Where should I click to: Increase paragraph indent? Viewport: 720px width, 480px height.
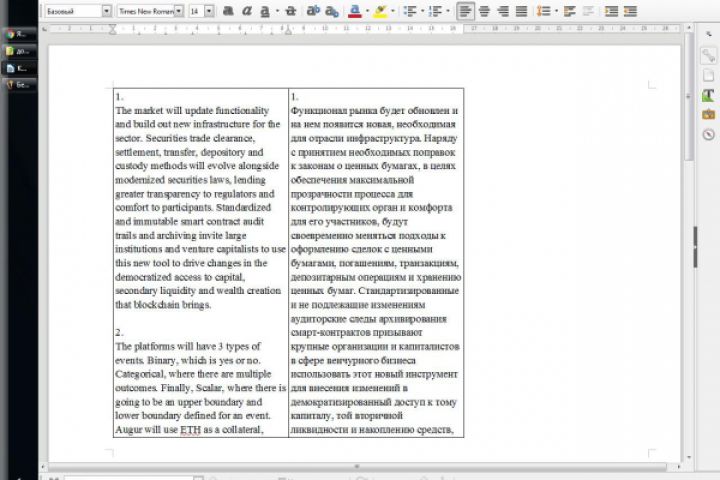(611, 11)
